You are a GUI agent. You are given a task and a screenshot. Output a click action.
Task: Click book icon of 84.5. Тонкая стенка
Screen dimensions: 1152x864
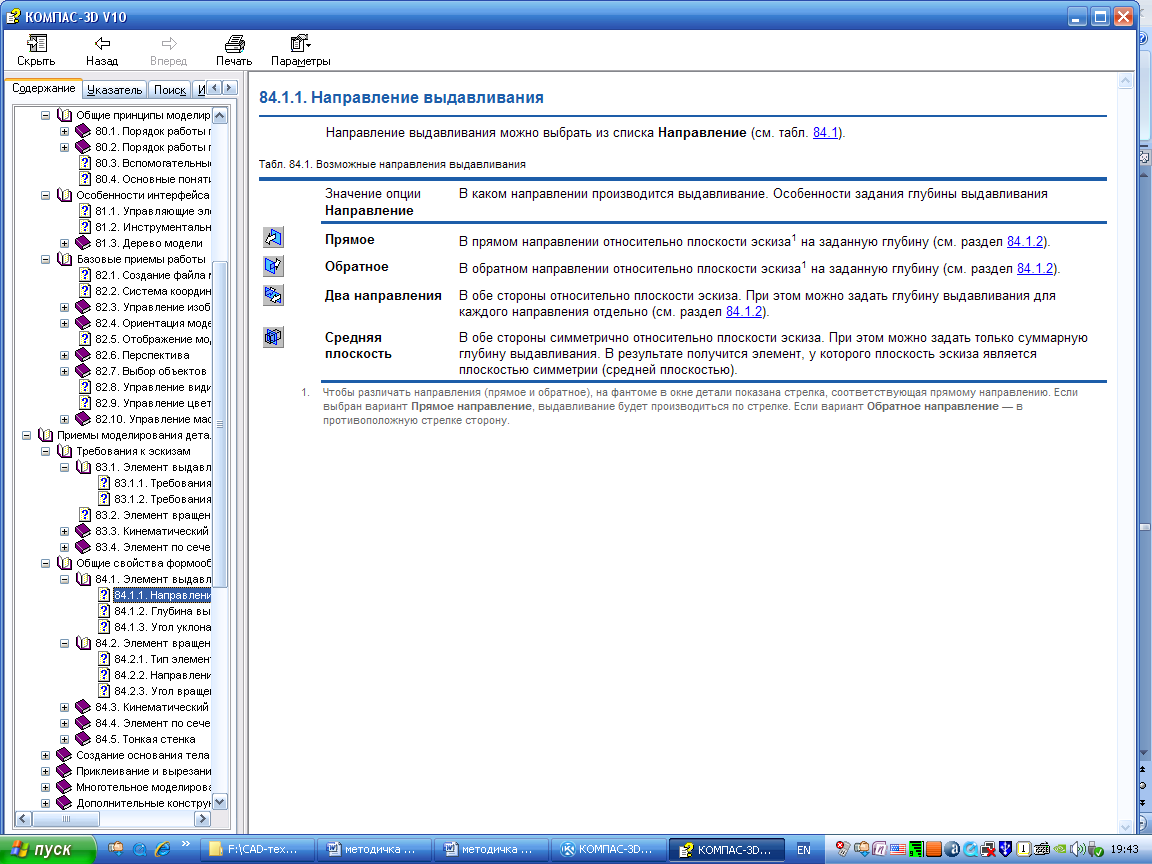click(84, 739)
